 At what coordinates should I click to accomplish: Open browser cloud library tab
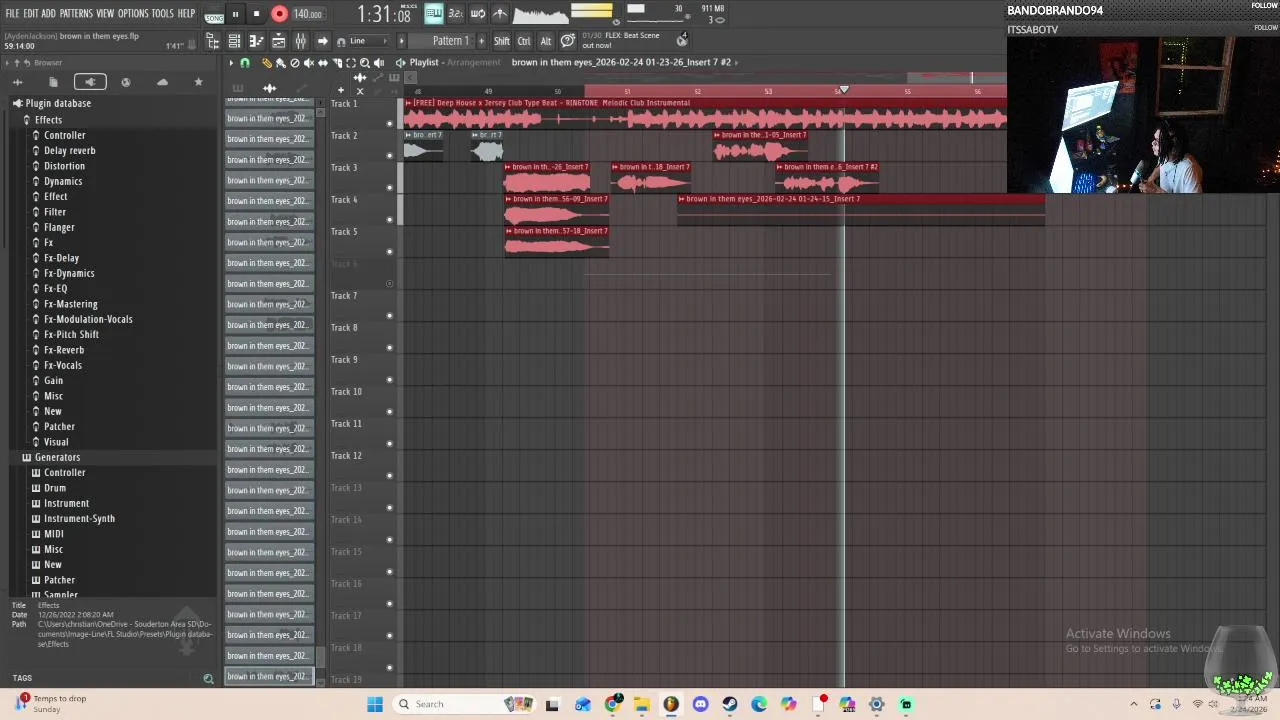pyautogui.click(x=162, y=82)
